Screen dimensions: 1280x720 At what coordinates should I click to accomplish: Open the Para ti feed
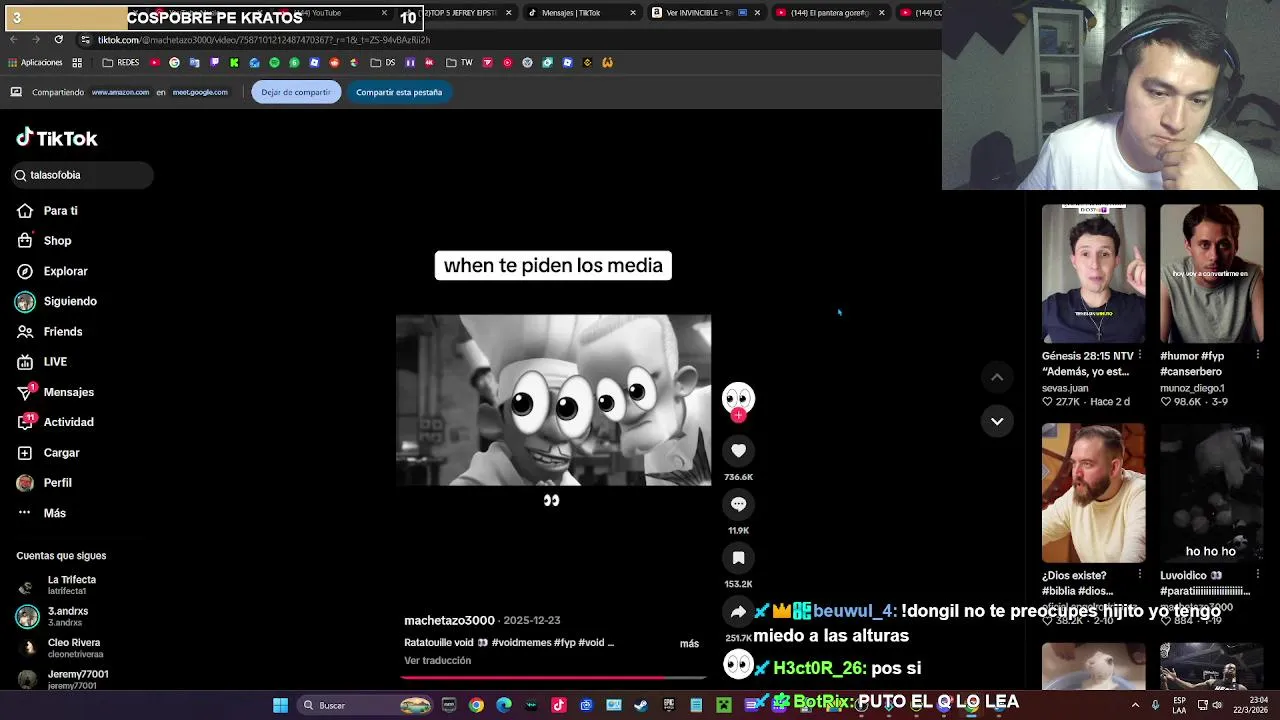point(47,211)
